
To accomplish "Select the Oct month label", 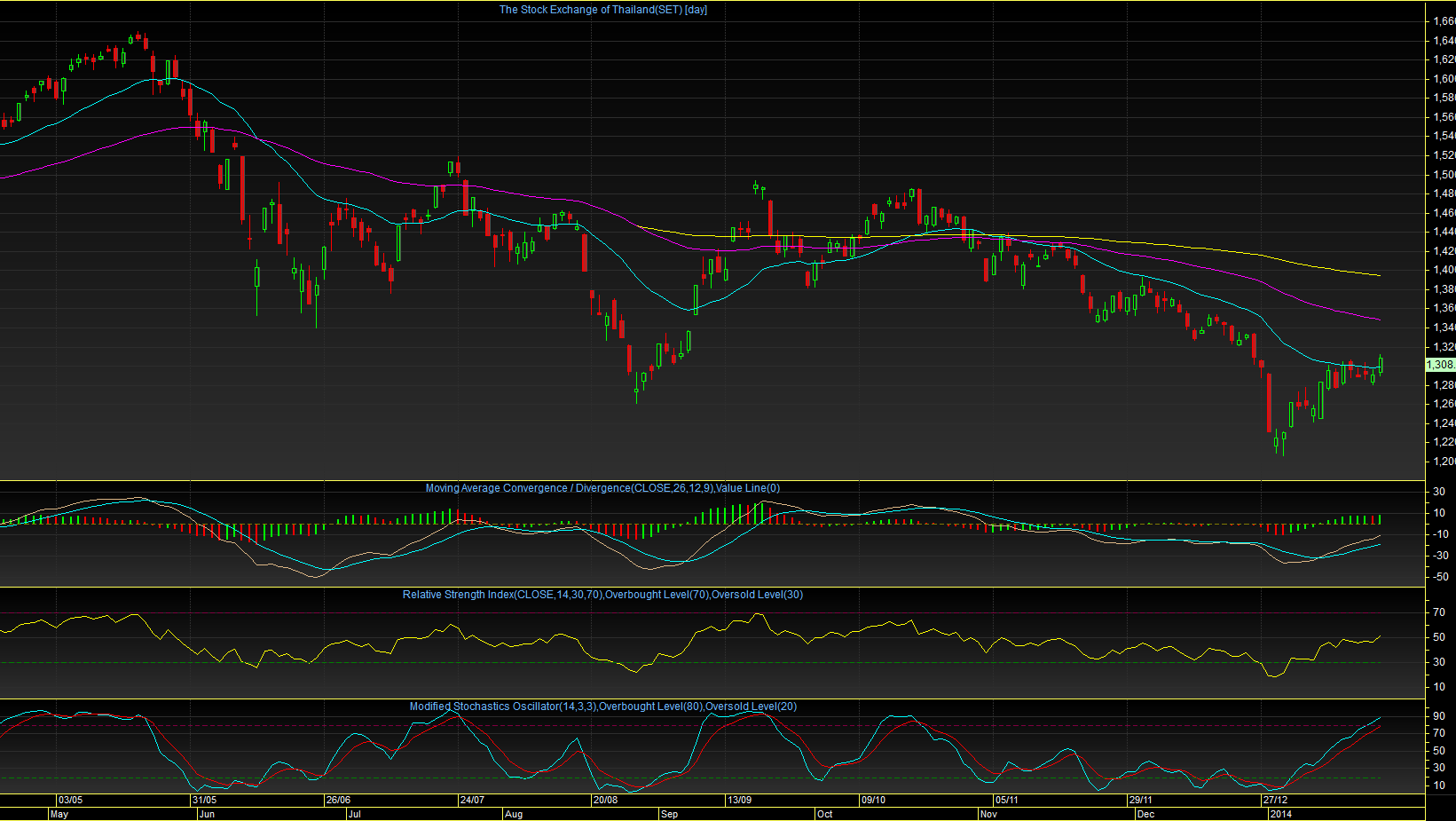I will 825,814.
